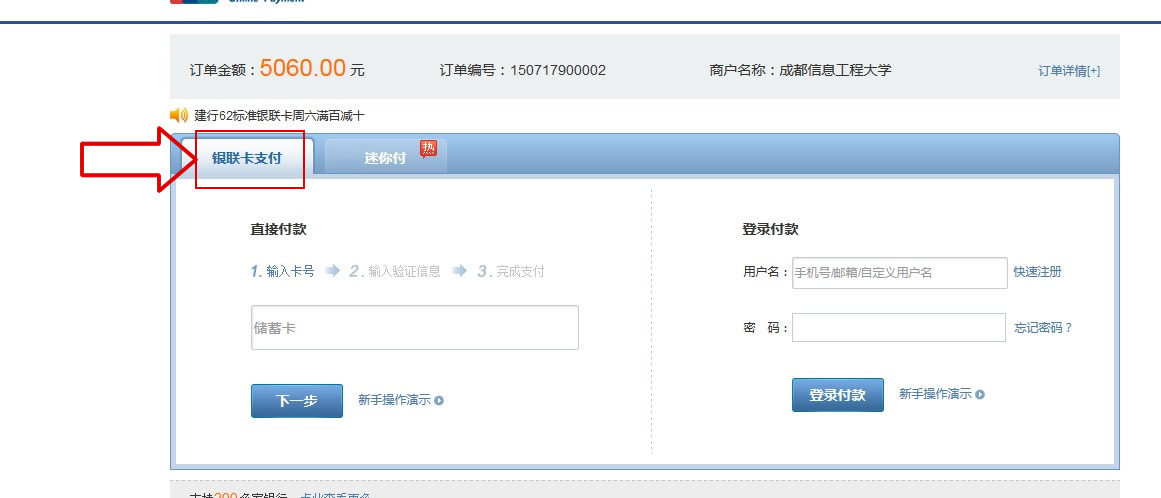Image resolution: width=1161 pixels, height=498 pixels.
Task: Open 新手操作演示 link beside 下一步
Action: pyautogui.click(x=394, y=400)
